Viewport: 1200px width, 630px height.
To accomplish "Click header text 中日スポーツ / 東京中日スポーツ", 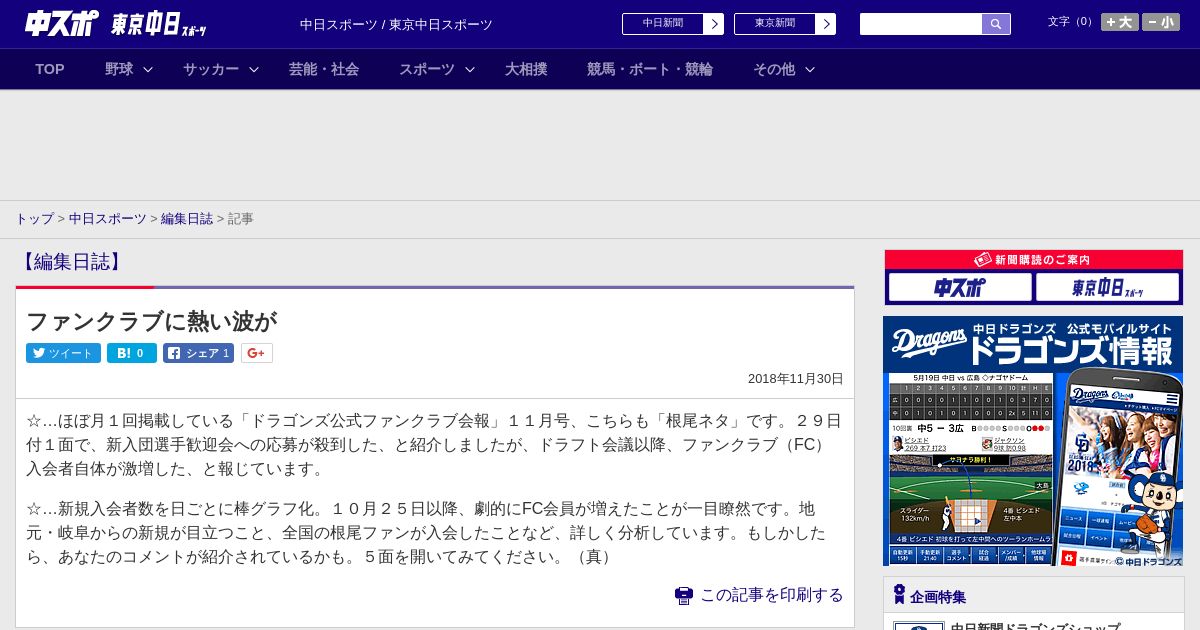I will pos(396,25).
